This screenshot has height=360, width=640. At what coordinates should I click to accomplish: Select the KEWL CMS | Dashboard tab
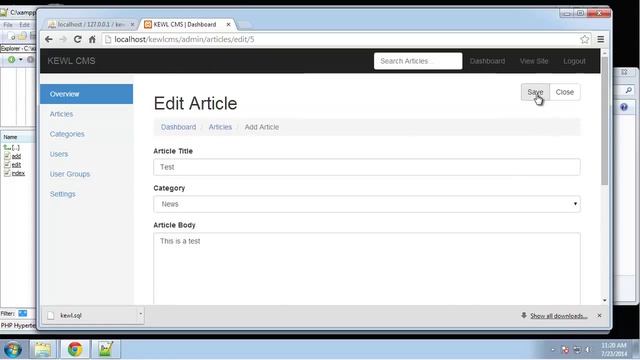[x=185, y=24]
